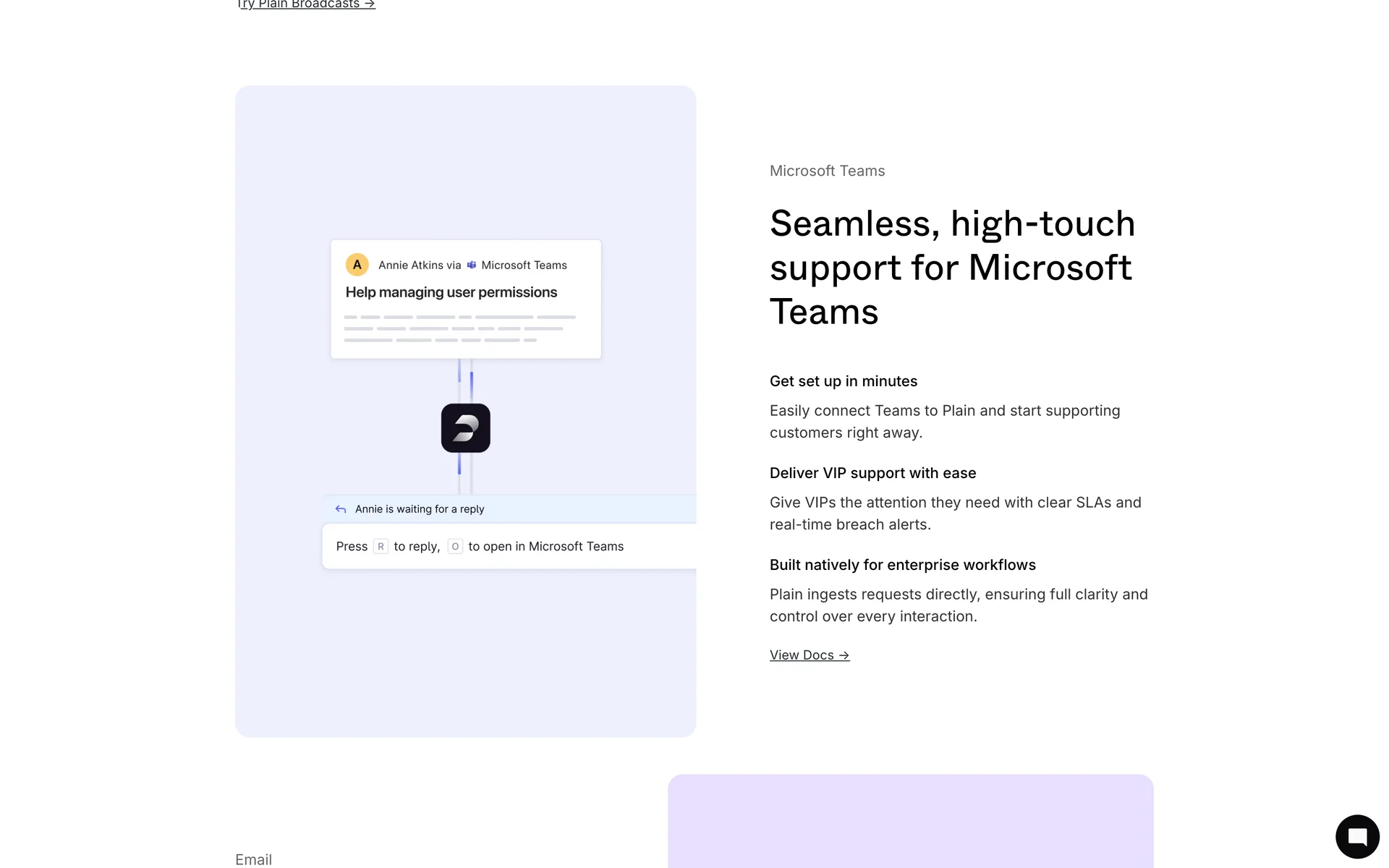The height and width of the screenshot is (868, 1389).
Task: Click the 'Deliver VIP support with ease' heading
Action: tap(872, 473)
